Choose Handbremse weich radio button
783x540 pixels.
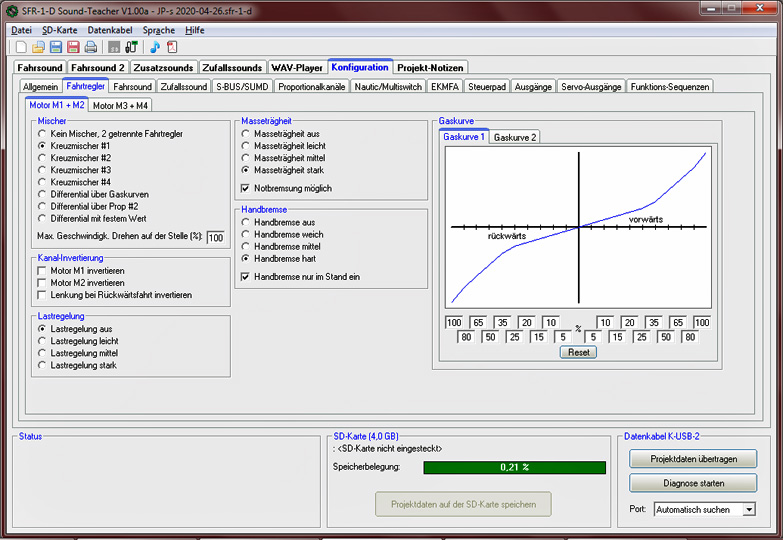coord(246,234)
